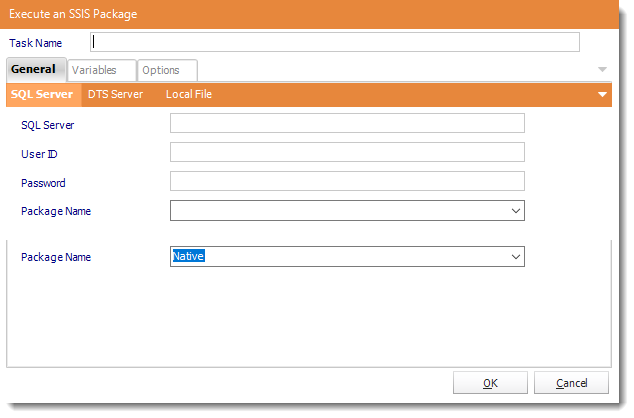This screenshot has height=418, width=634.
Task: Focus the SQL Server text field
Action: click(x=347, y=123)
